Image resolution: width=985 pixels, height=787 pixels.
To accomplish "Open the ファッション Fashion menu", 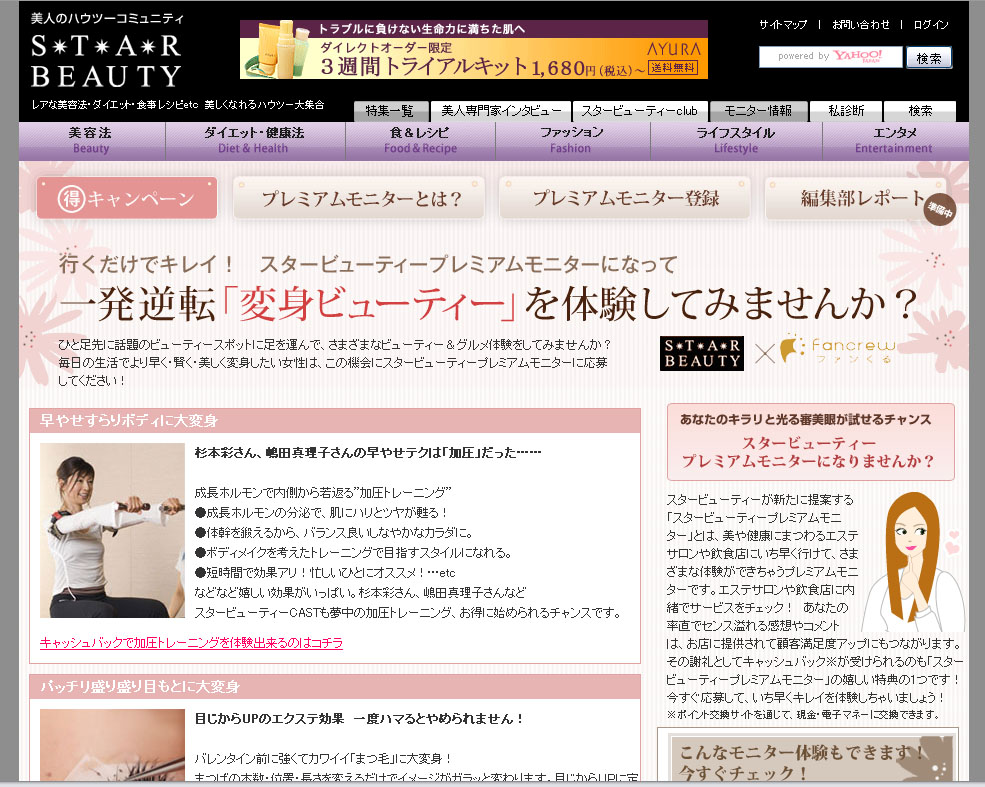I will coord(572,141).
